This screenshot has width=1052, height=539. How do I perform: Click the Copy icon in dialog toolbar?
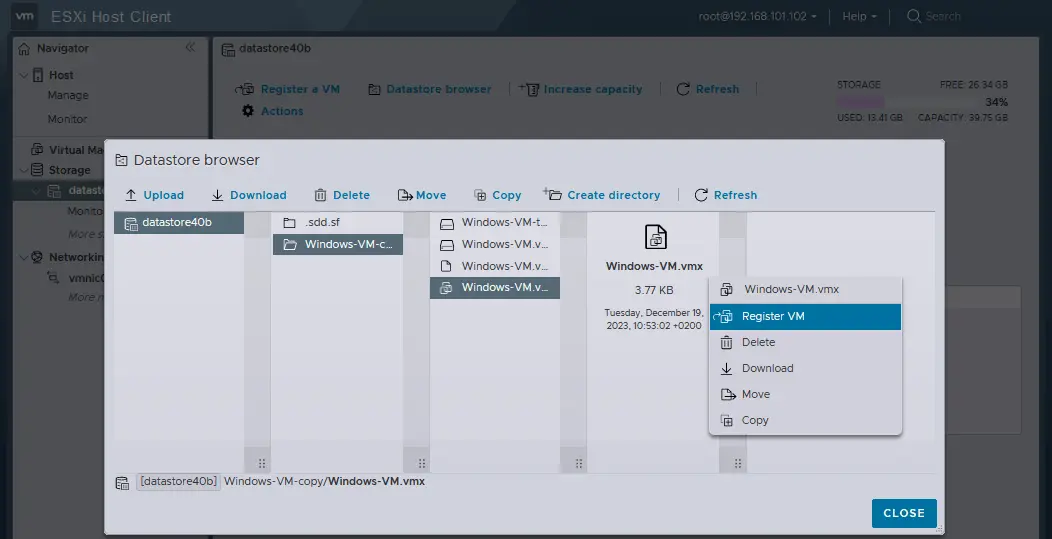click(x=480, y=195)
